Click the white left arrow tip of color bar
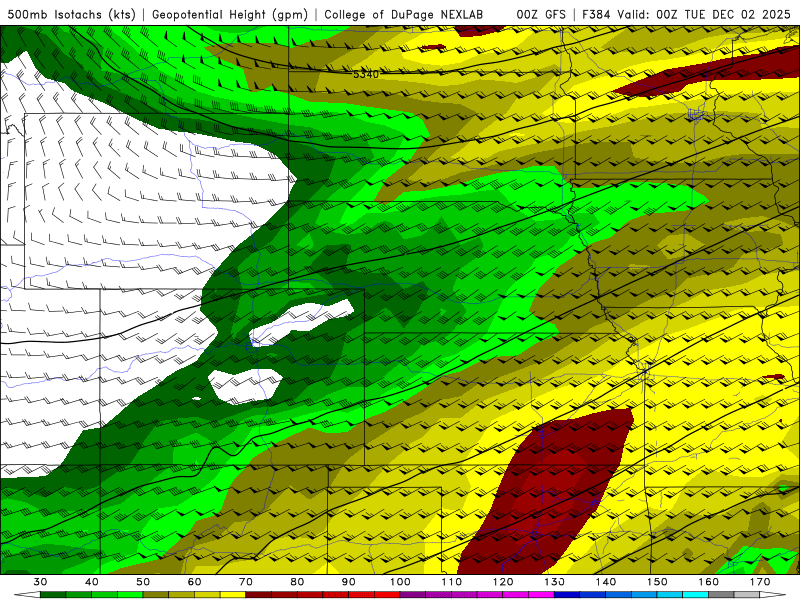Image resolution: width=800 pixels, height=600 pixels. [27, 595]
